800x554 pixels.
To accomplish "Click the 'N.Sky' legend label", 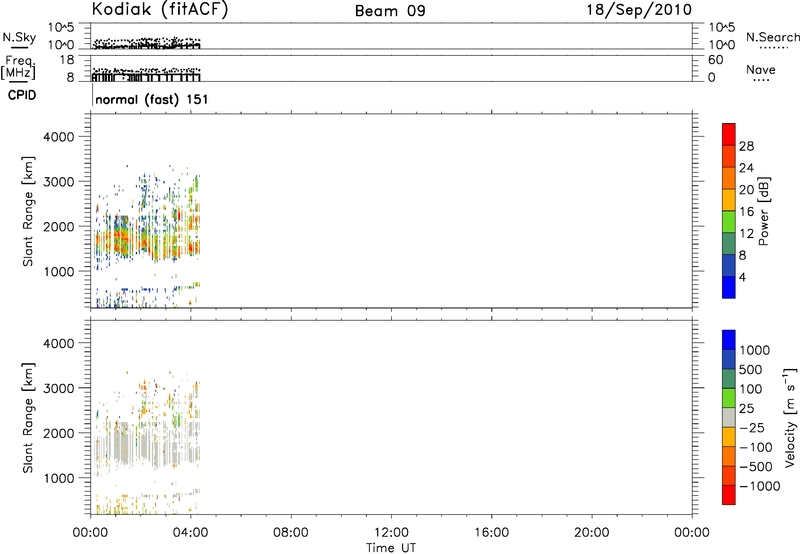I will (19, 37).
